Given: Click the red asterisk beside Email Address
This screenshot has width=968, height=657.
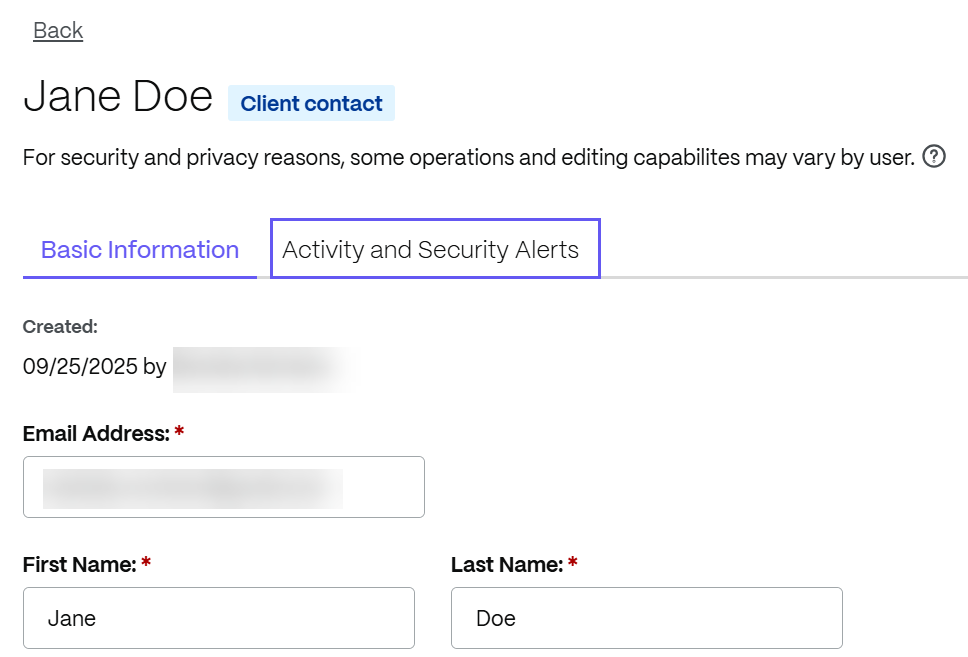Looking at the screenshot, I should (179, 434).
